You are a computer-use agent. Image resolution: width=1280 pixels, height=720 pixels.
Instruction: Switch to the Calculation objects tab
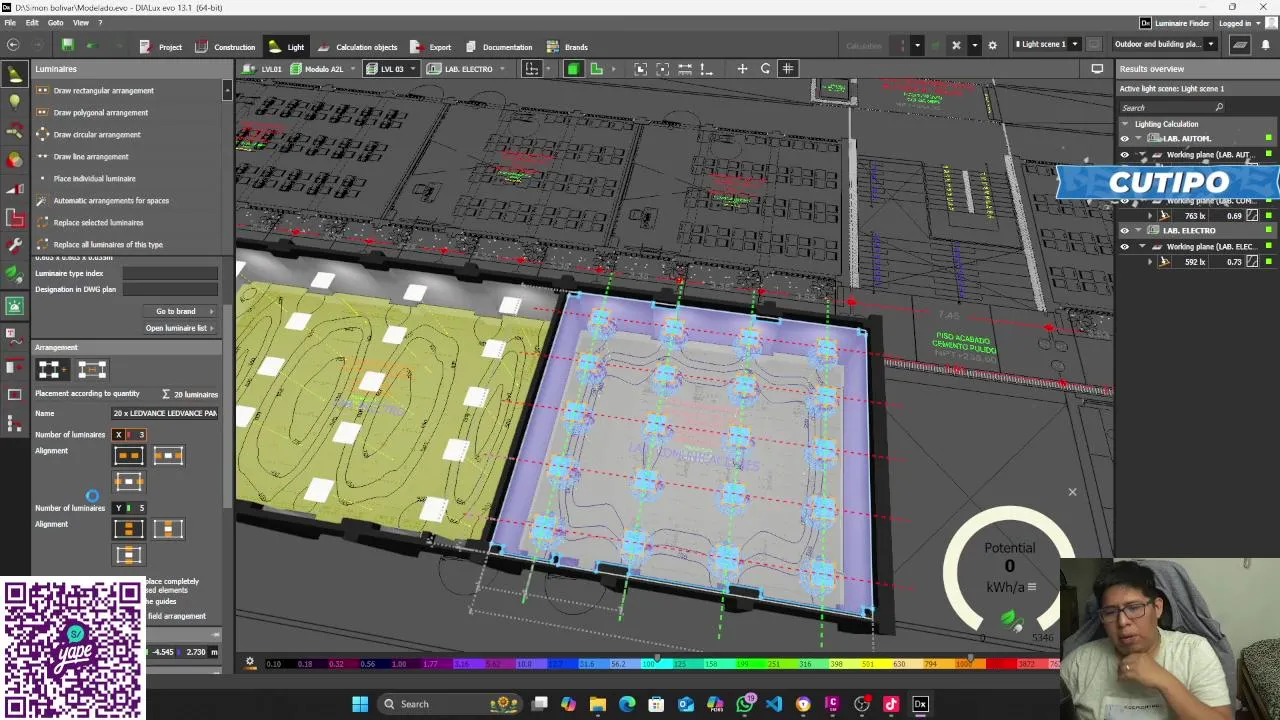tap(358, 47)
